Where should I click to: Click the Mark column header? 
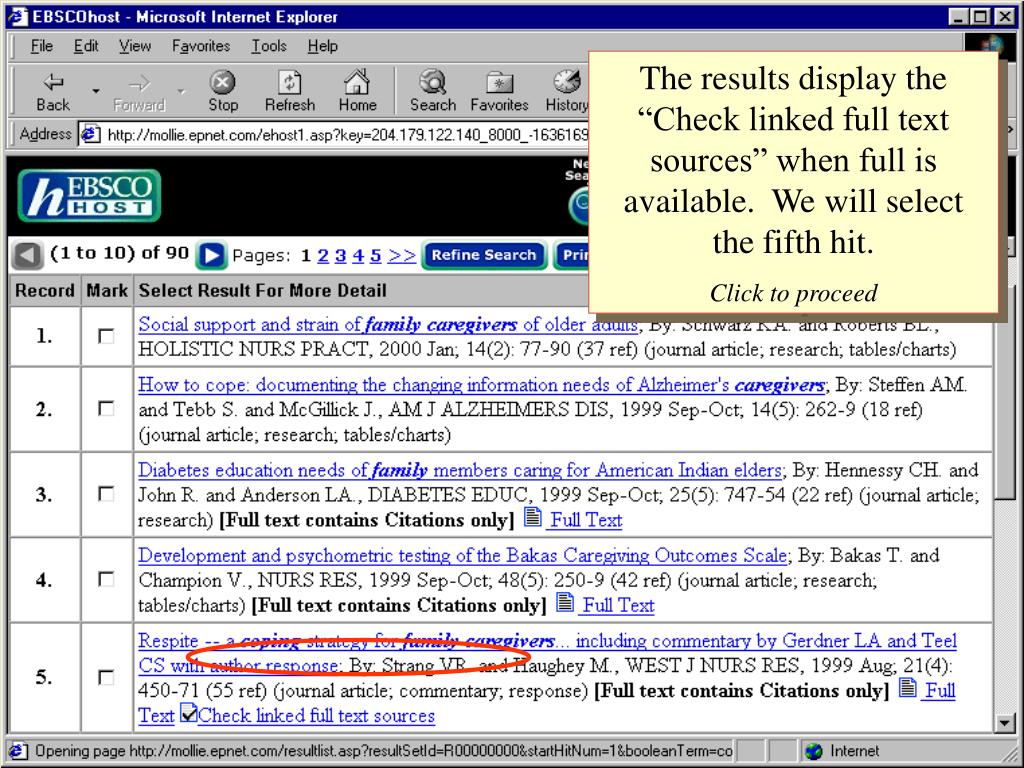click(x=107, y=291)
